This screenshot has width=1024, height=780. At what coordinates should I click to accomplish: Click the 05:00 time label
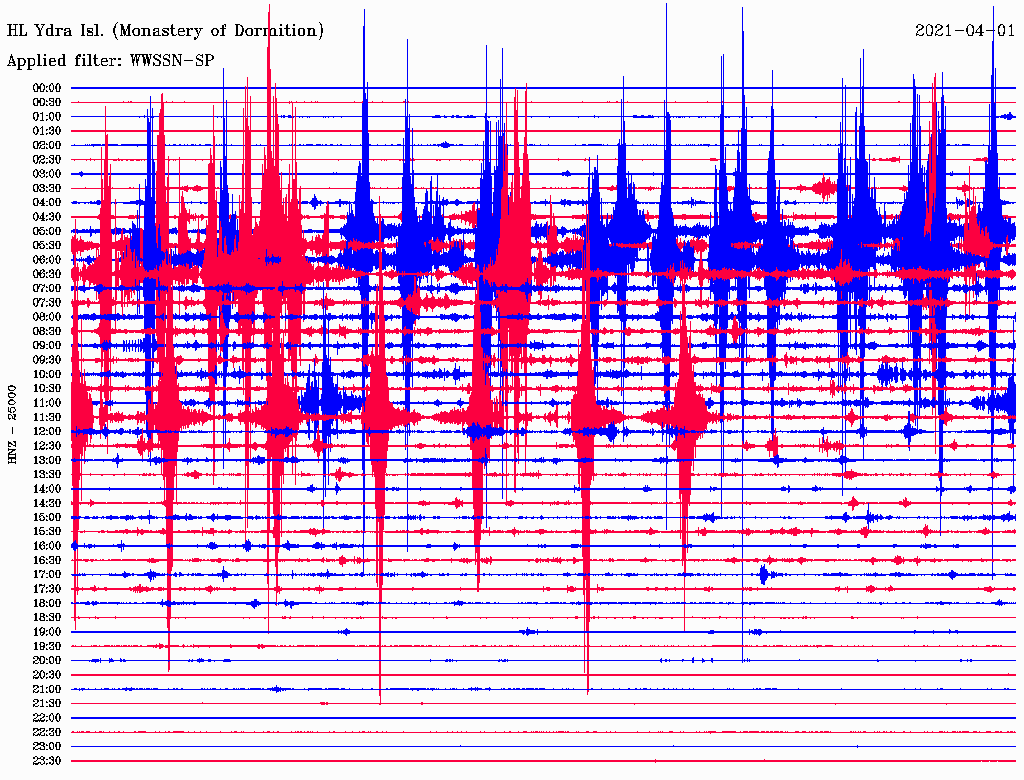click(47, 231)
